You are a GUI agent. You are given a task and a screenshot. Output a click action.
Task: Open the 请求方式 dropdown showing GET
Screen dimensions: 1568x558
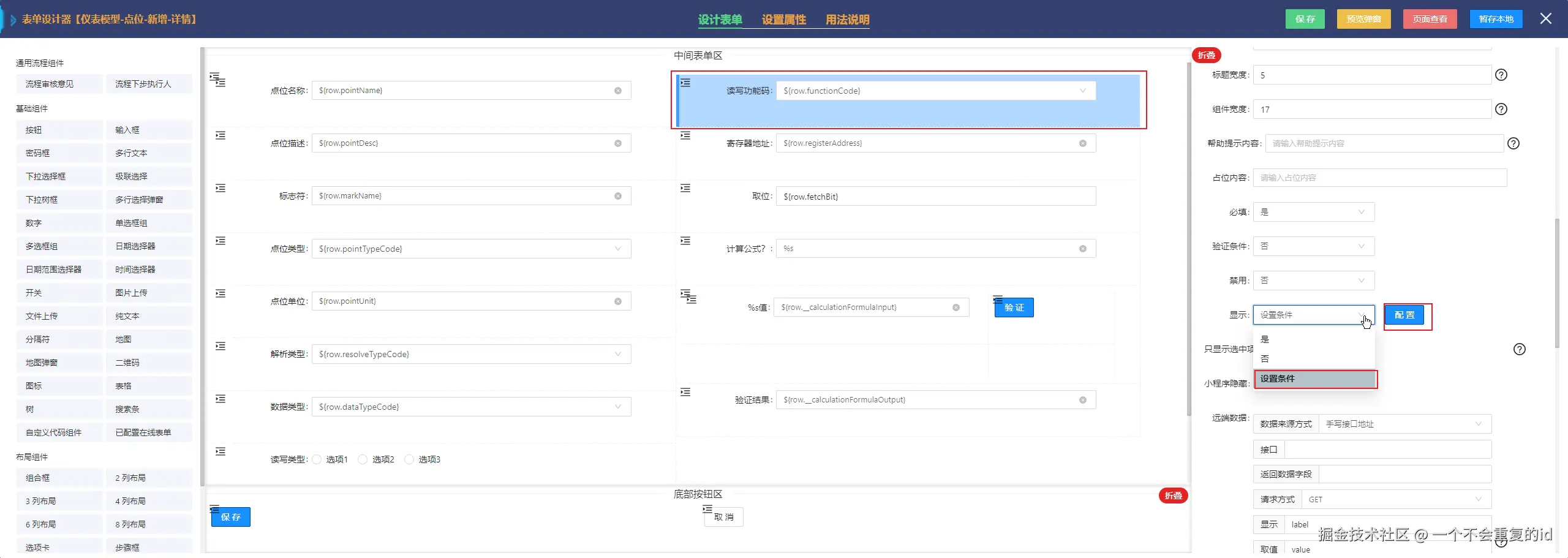(x=1396, y=500)
